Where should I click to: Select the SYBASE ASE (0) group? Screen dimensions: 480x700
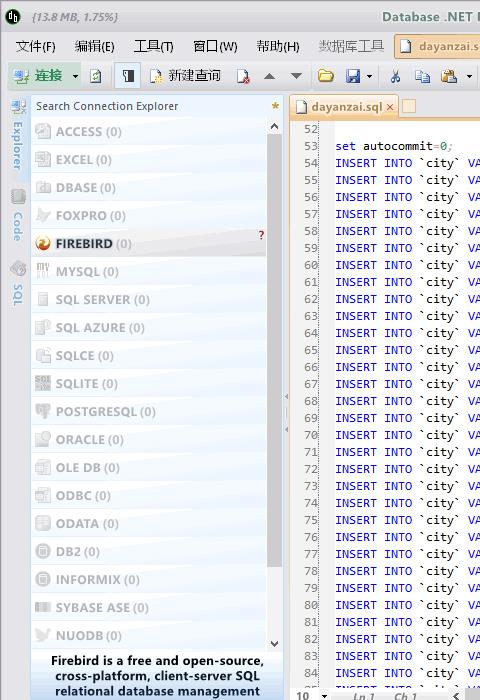point(149,608)
